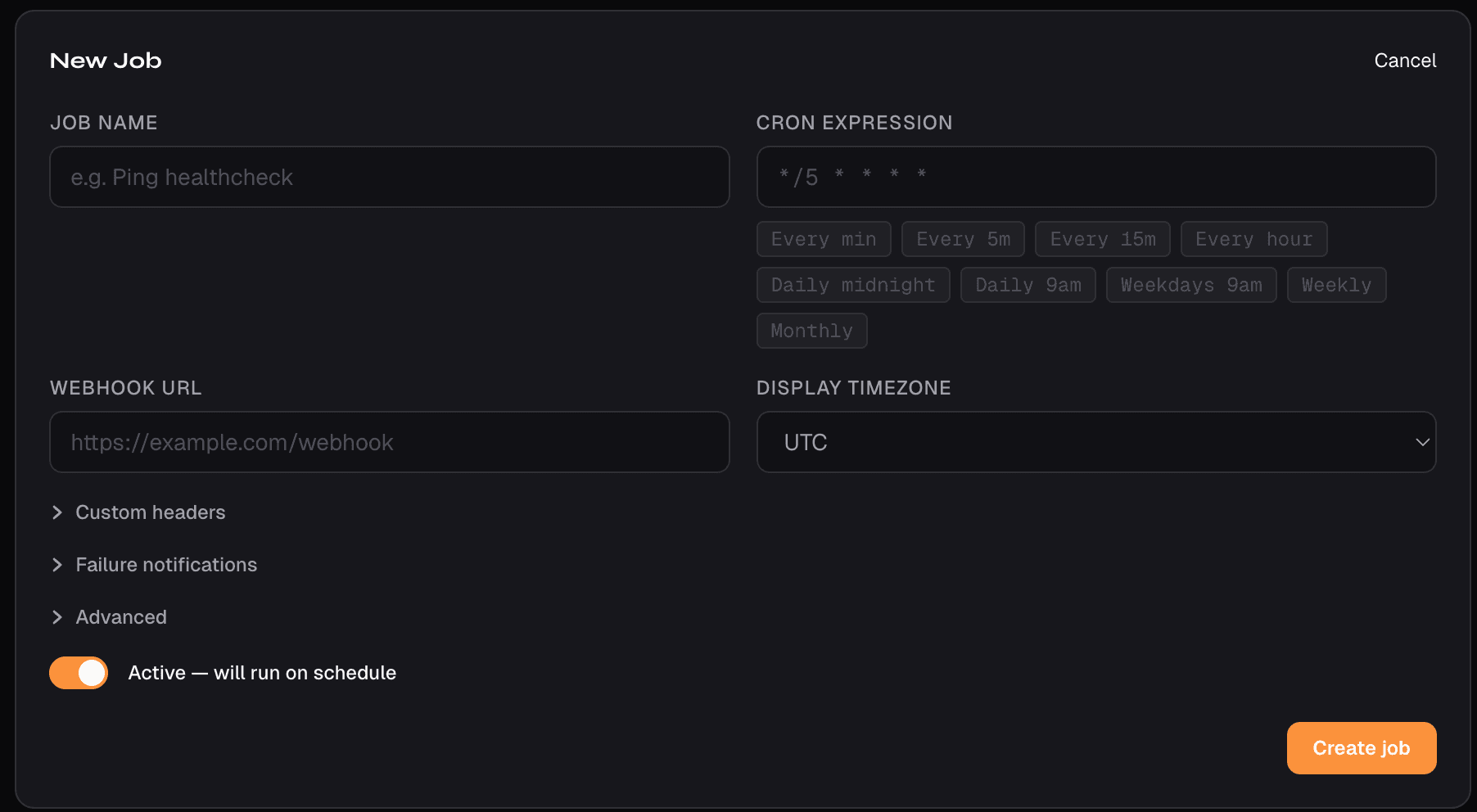This screenshot has width=1477, height=812.
Task: Click the Create job button
Action: pyautogui.click(x=1361, y=748)
